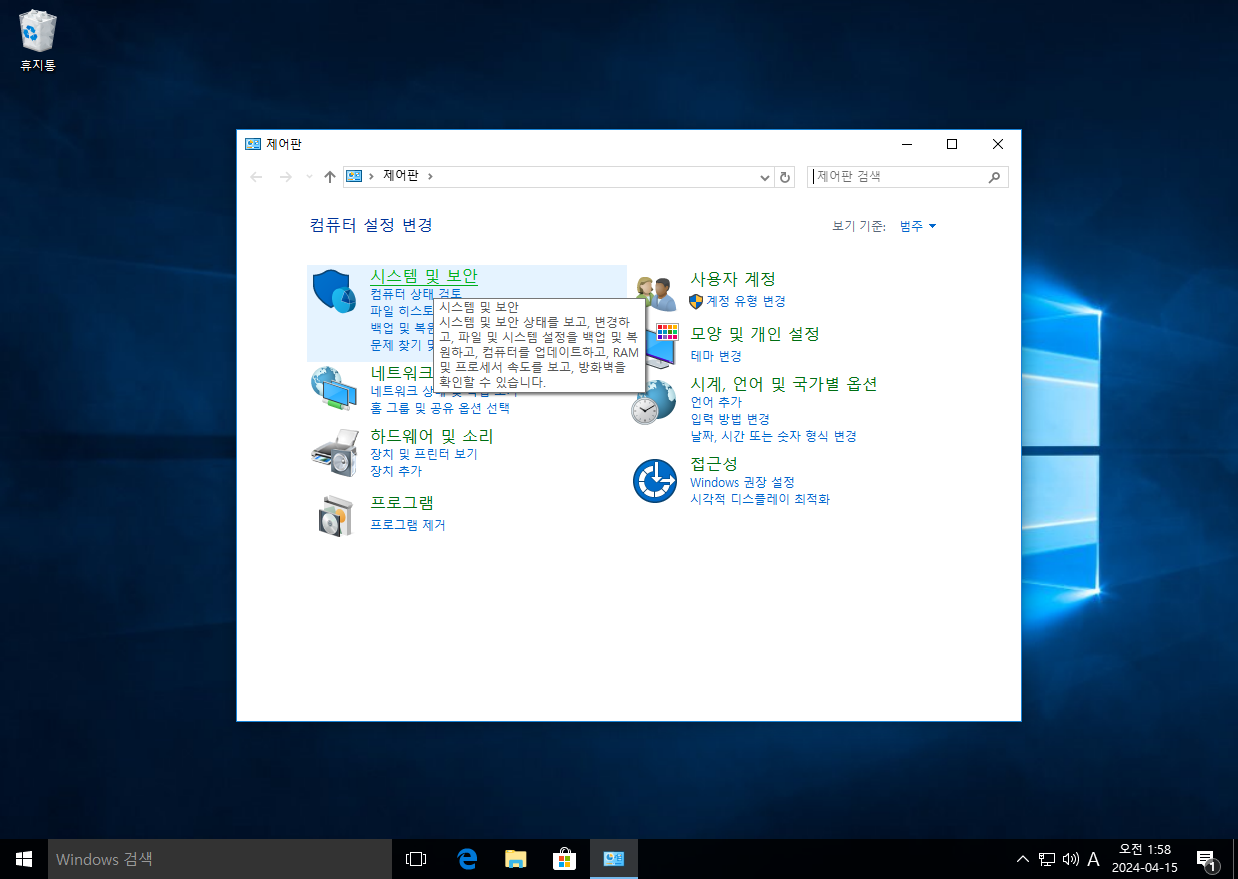Refresh the Control Panel address bar
The height and width of the screenshot is (879, 1238).
click(x=785, y=177)
